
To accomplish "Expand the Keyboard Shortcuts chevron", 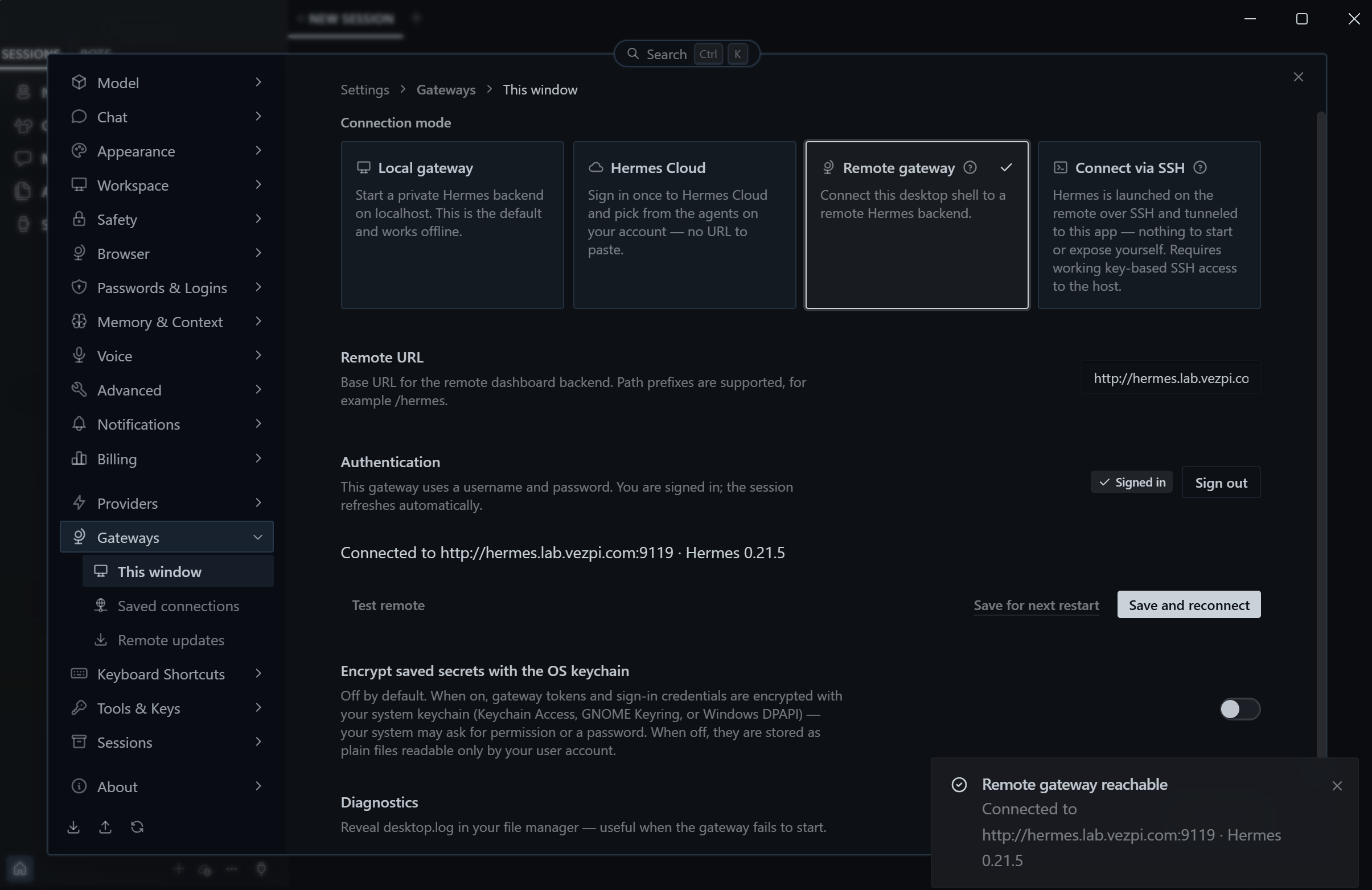I will click(x=258, y=673).
